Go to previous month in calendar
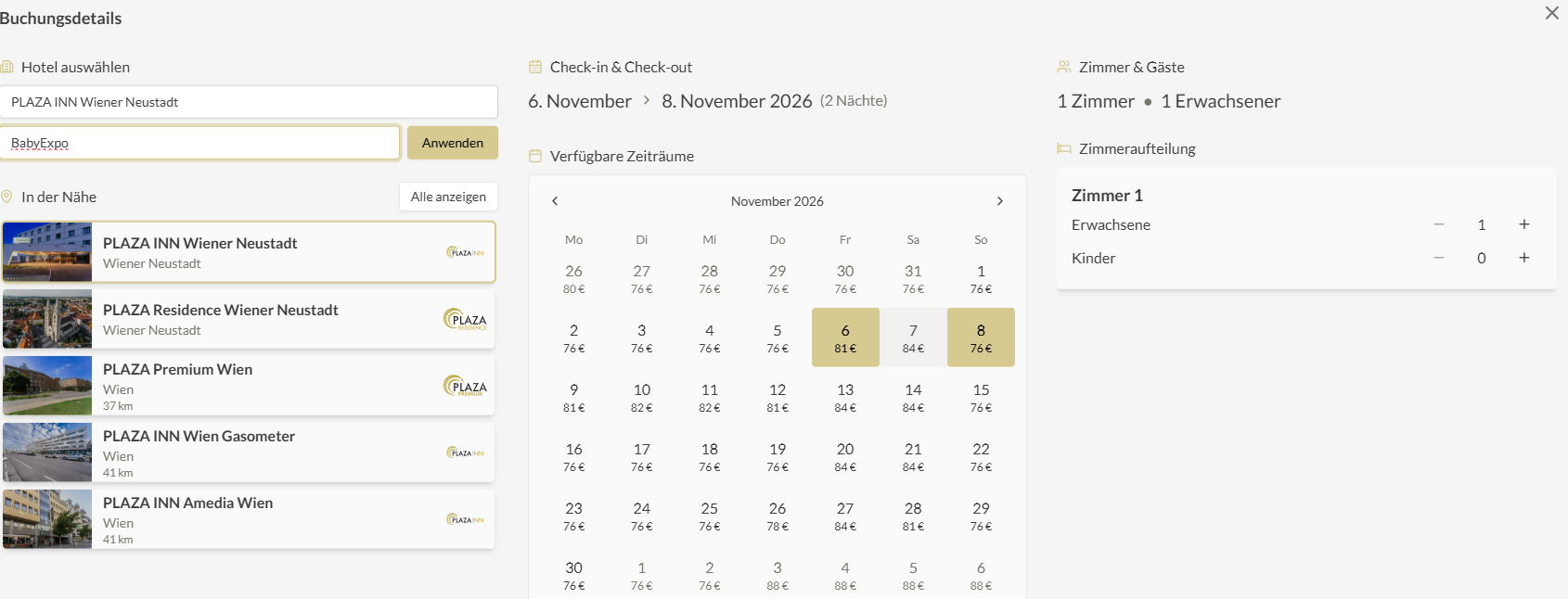The width and height of the screenshot is (1568, 599). click(x=555, y=201)
